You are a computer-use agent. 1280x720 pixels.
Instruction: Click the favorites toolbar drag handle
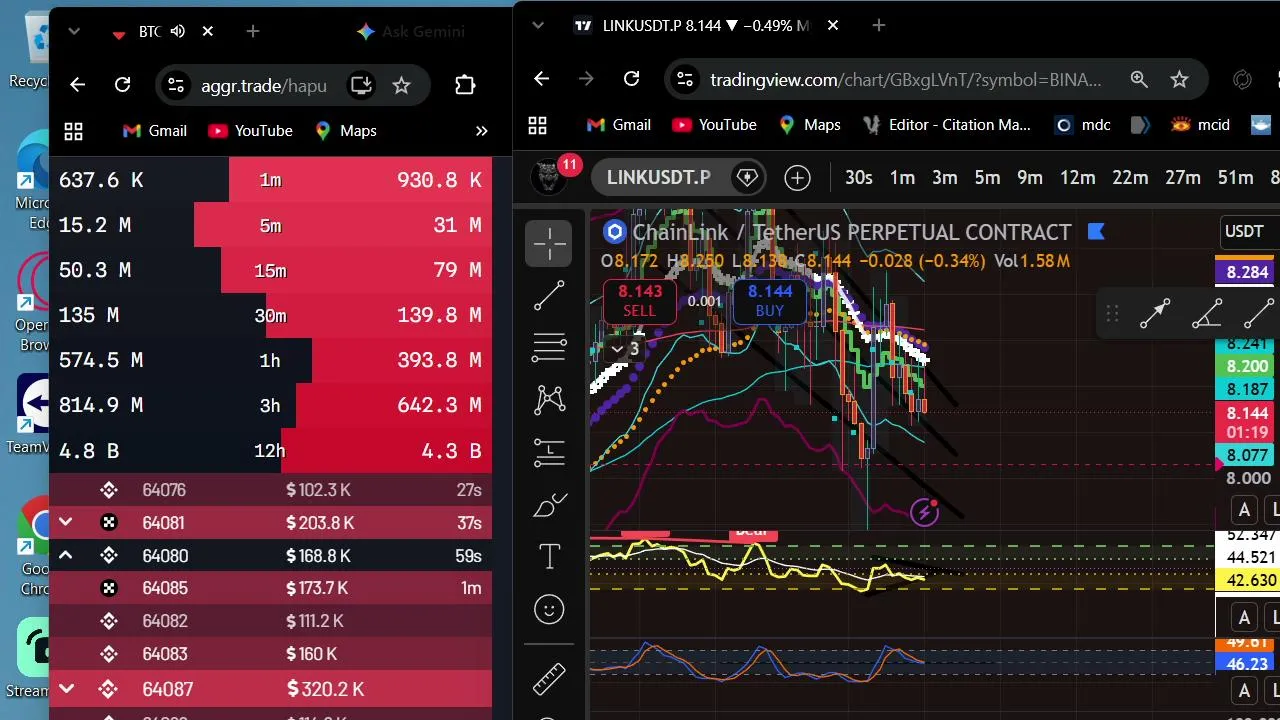(1112, 314)
